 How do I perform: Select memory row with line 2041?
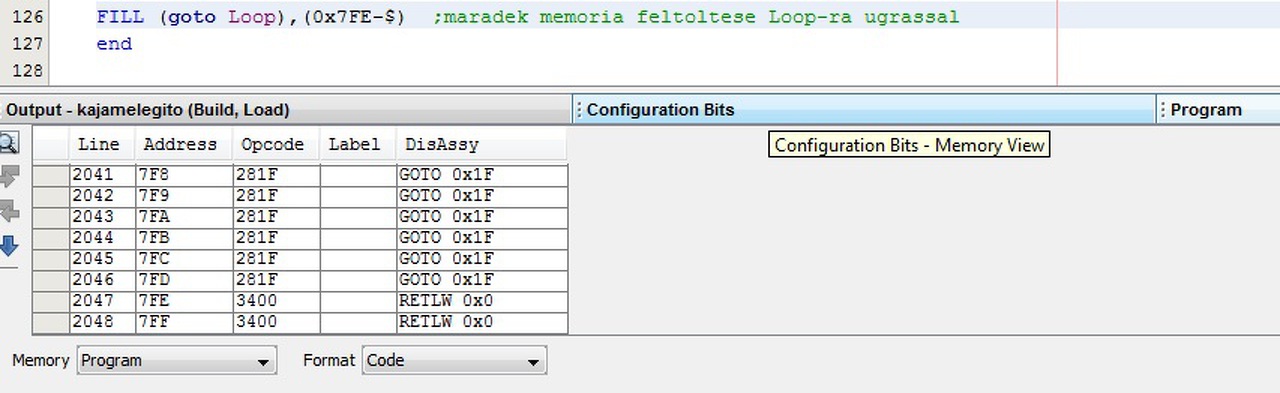click(301, 175)
